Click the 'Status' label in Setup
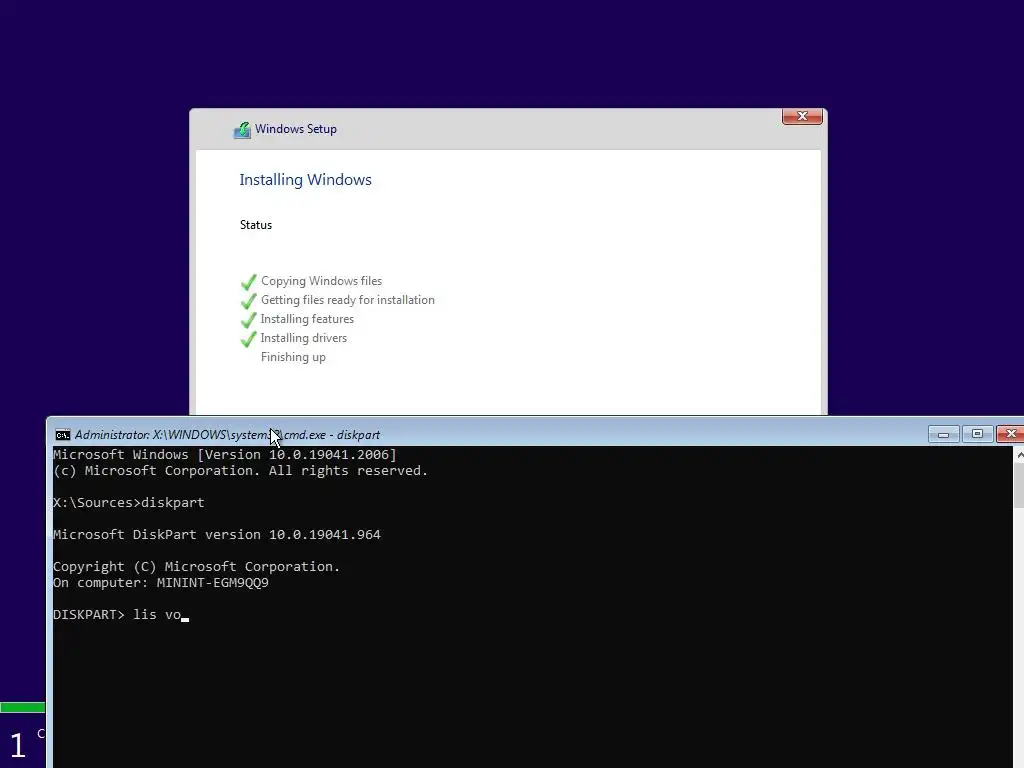The image size is (1024, 768). pos(255,225)
